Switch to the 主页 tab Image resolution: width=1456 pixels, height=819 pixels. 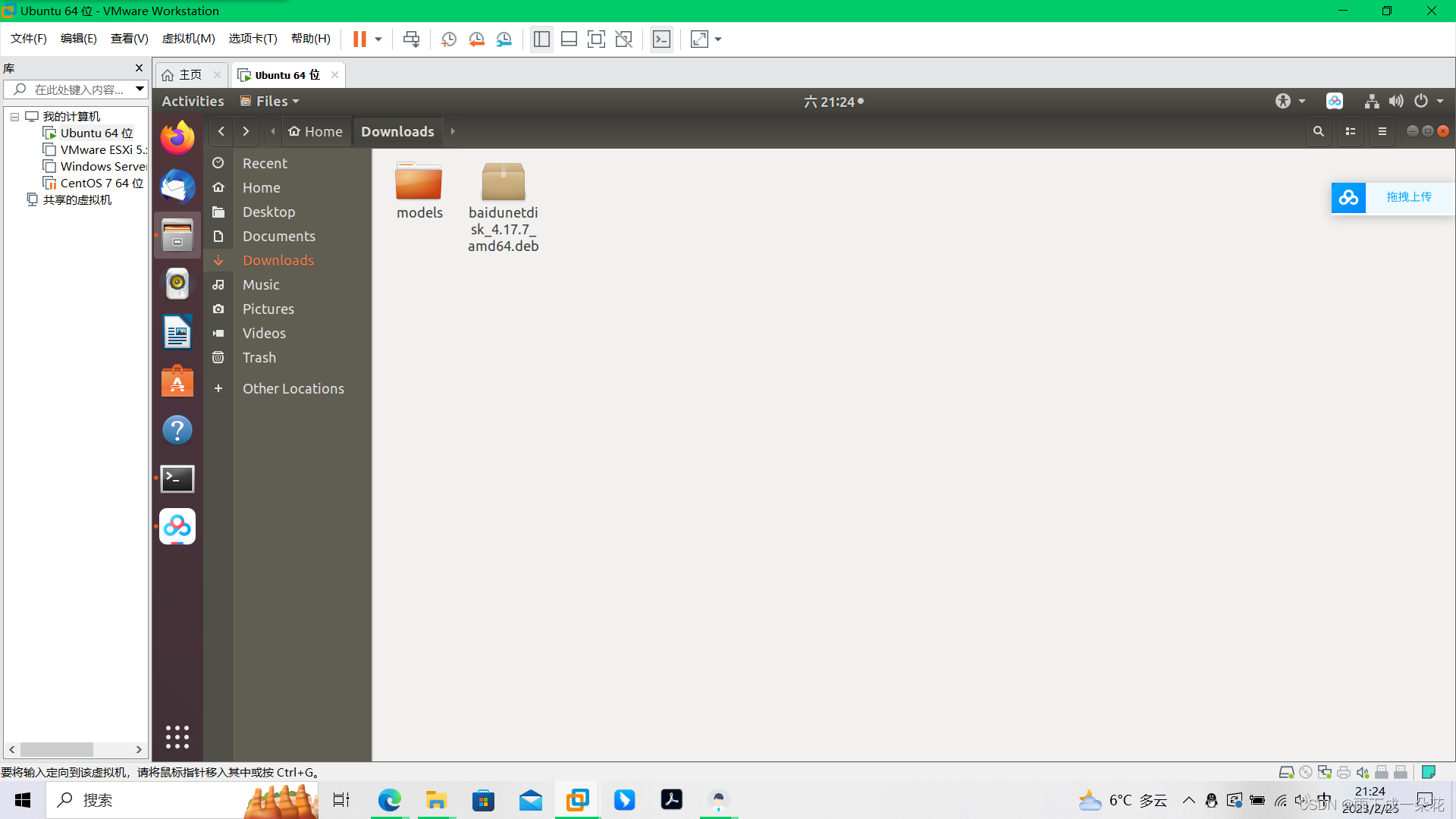[184, 74]
